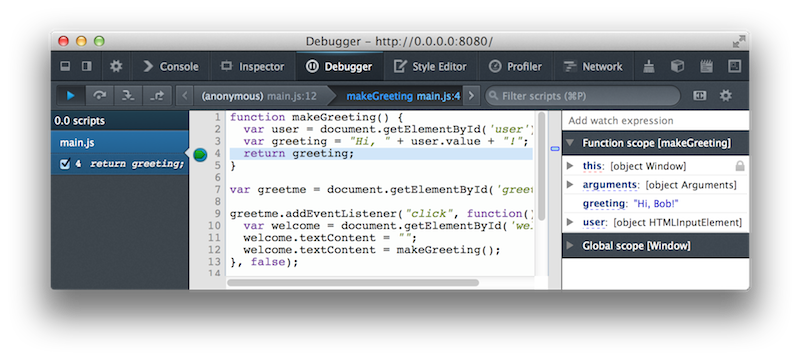Expand the 'arguments' variable
800x360 pixels.
(x=571, y=185)
